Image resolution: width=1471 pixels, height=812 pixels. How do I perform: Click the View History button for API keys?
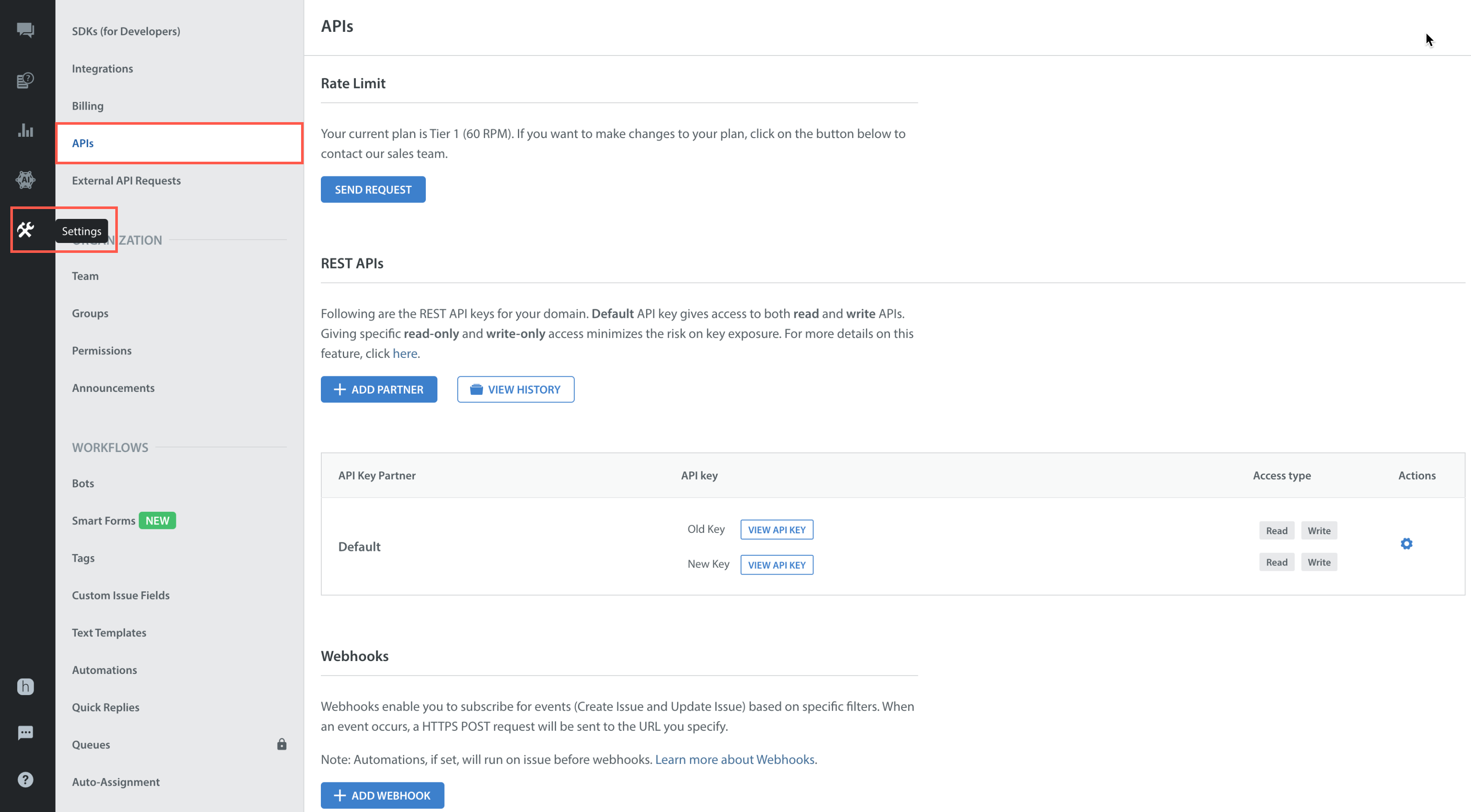tap(516, 389)
